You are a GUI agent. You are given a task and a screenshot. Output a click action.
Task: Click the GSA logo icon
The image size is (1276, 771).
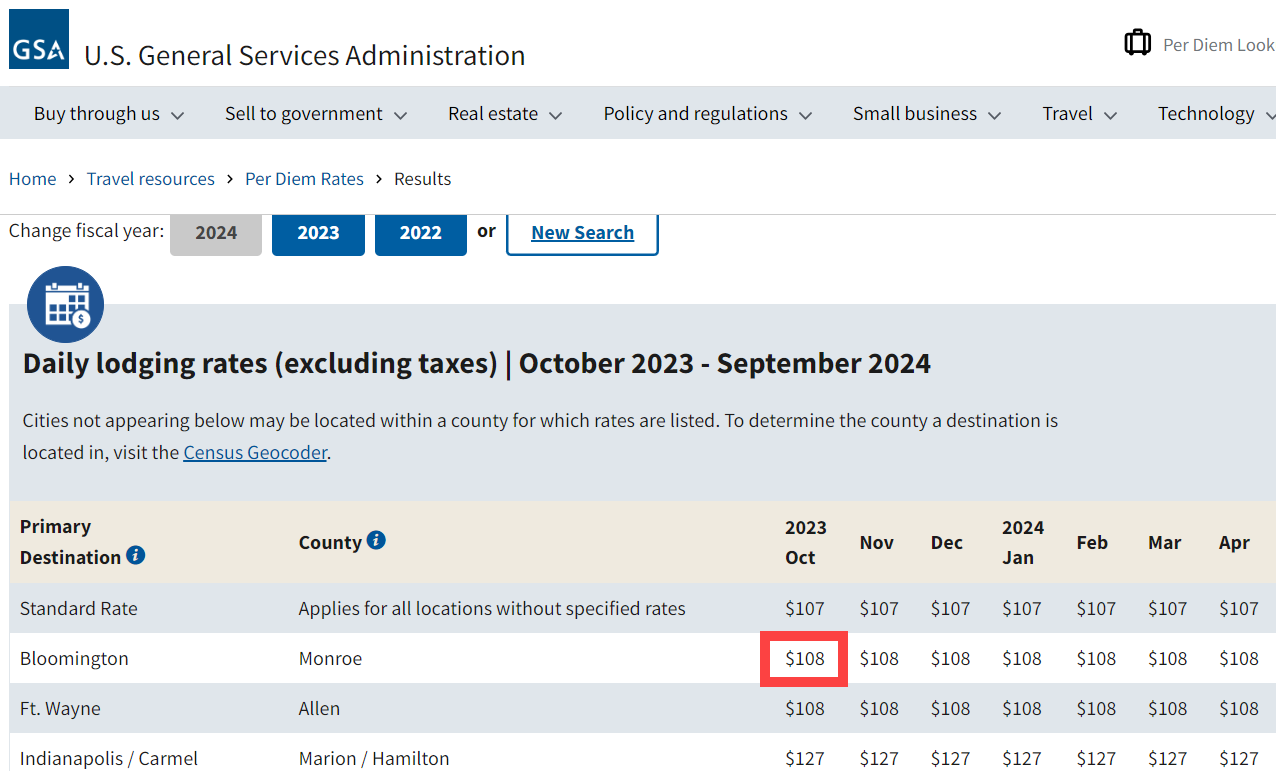[x=39, y=39]
